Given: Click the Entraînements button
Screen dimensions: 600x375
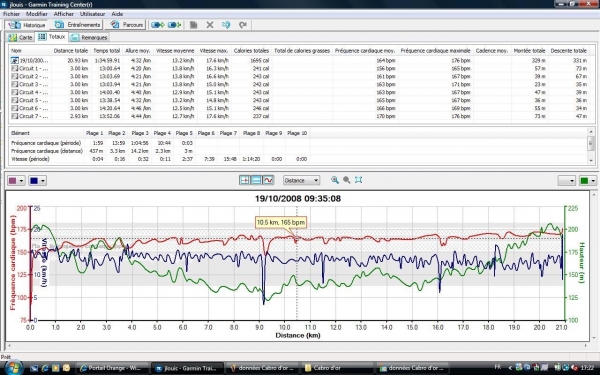Looking at the screenshot, I should pos(77,25).
